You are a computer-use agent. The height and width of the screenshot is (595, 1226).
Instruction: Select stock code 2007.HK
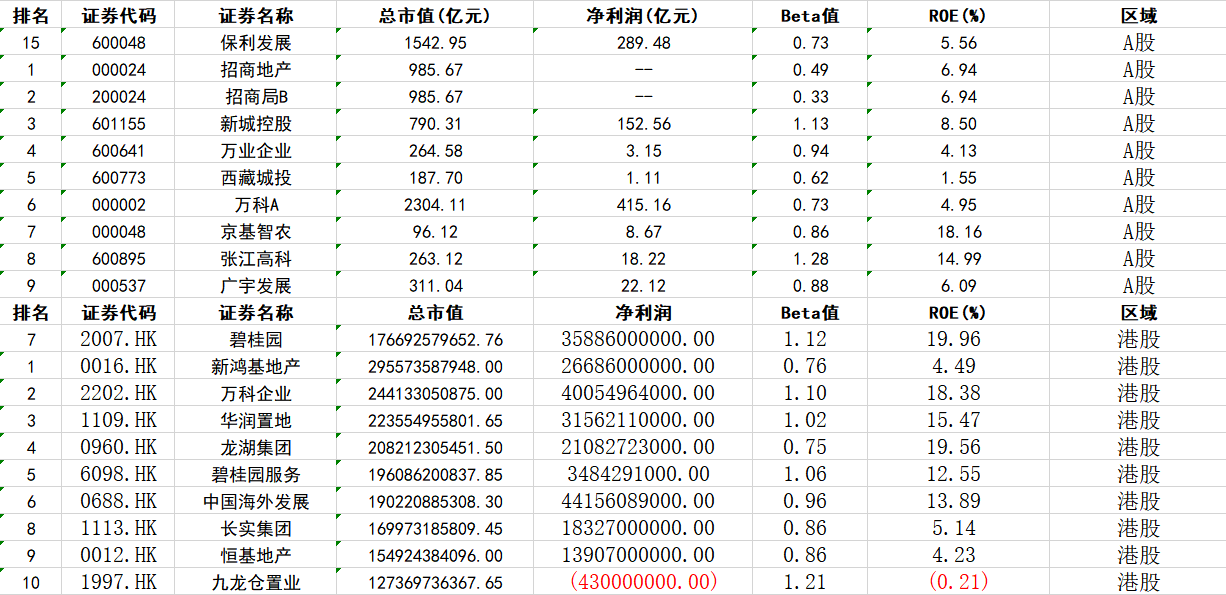click(118, 340)
